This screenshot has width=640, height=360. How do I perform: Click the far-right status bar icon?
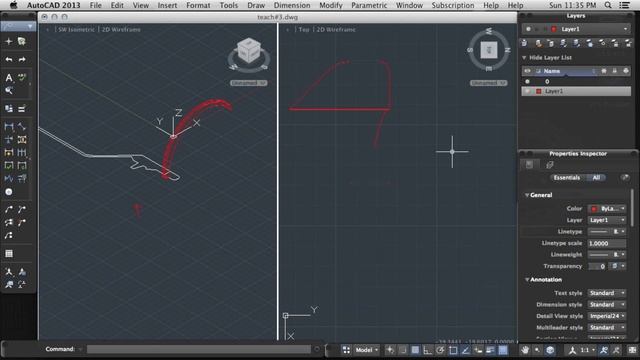coord(632,350)
